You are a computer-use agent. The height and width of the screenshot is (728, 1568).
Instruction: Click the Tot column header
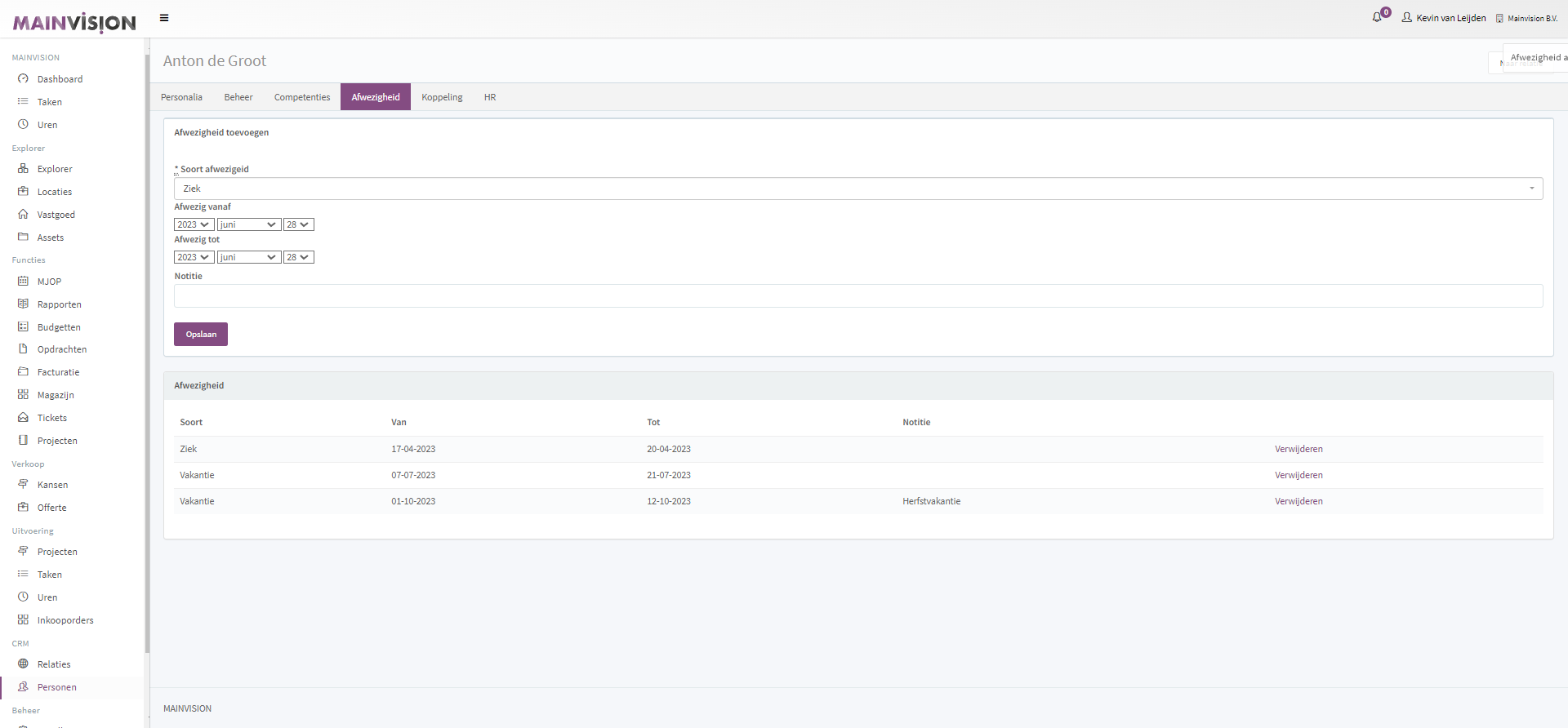[653, 422]
